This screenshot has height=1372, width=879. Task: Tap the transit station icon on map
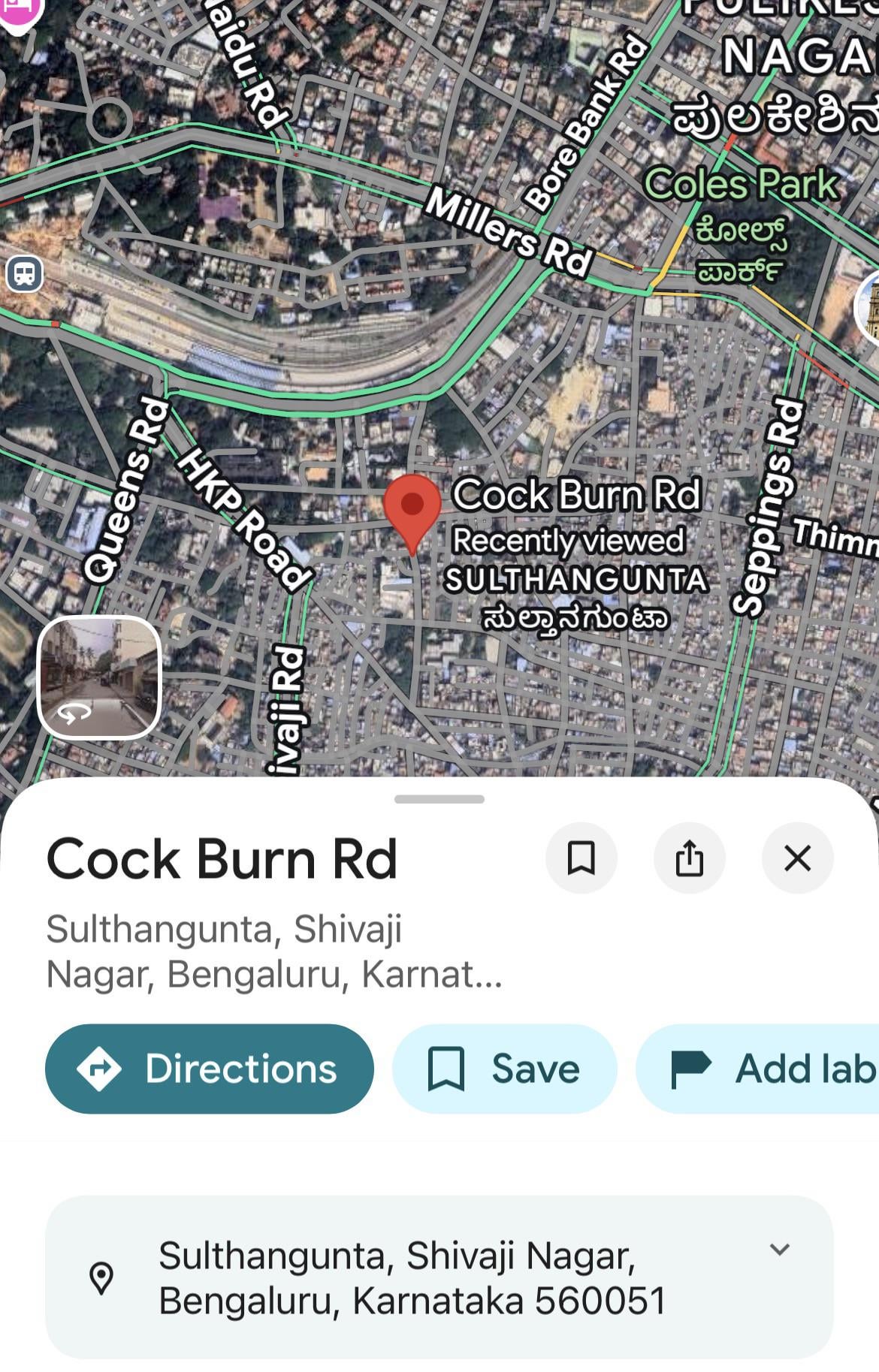tap(25, 274)
